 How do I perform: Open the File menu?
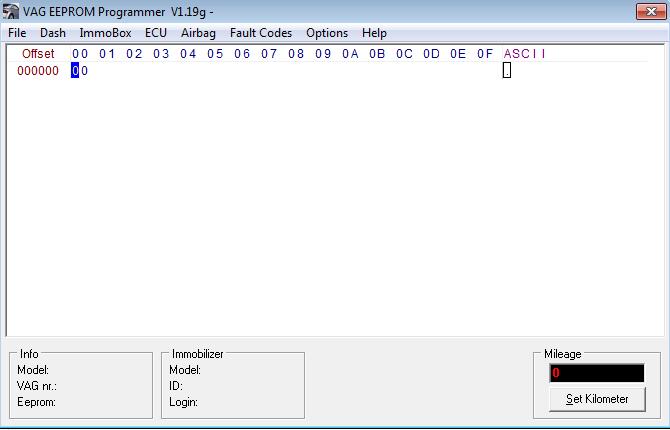(x=17, y=33)
